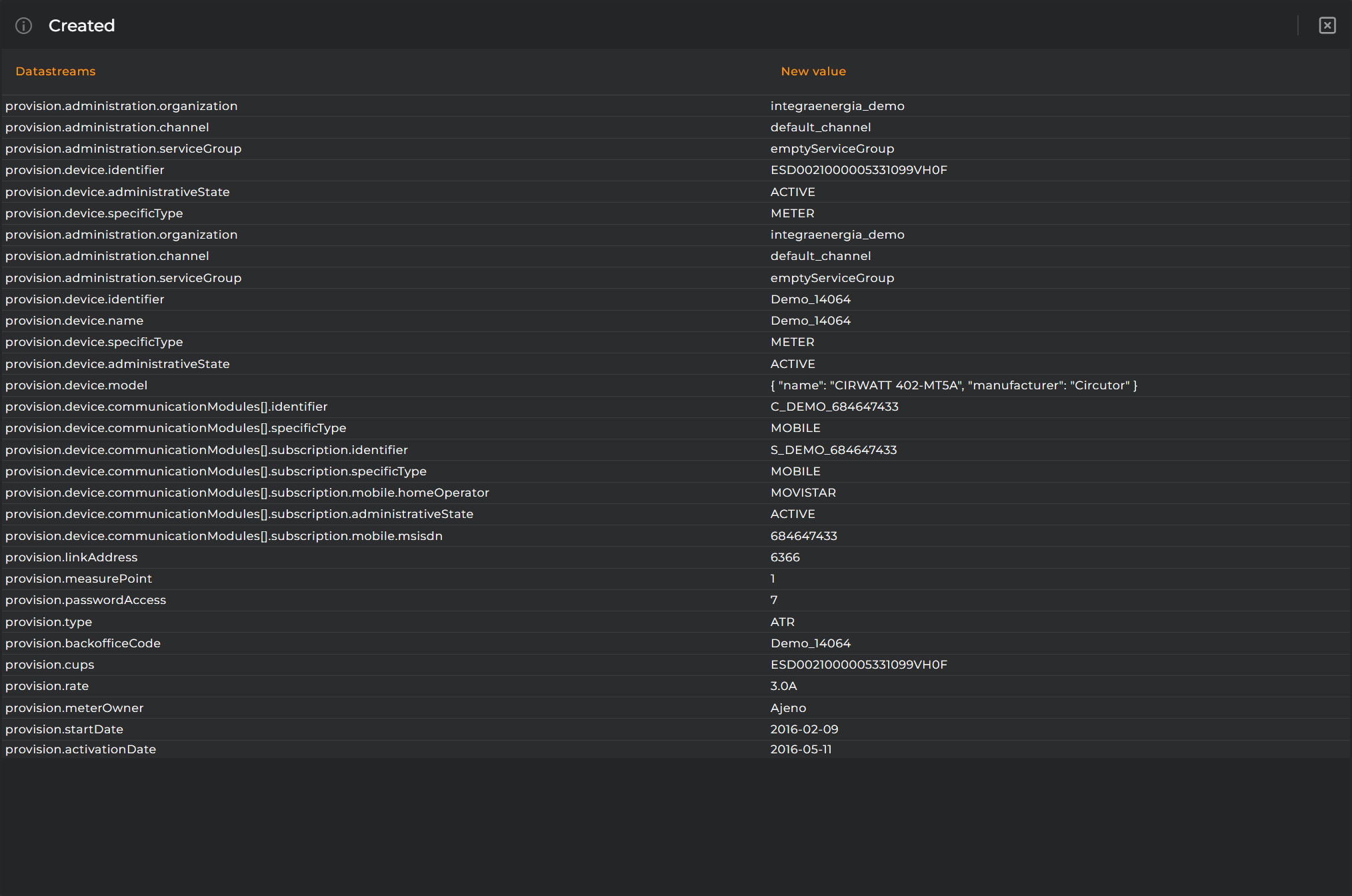Close the Created dialog
This screenshot has width=1352, height=896.
(x=1327, y=25)
